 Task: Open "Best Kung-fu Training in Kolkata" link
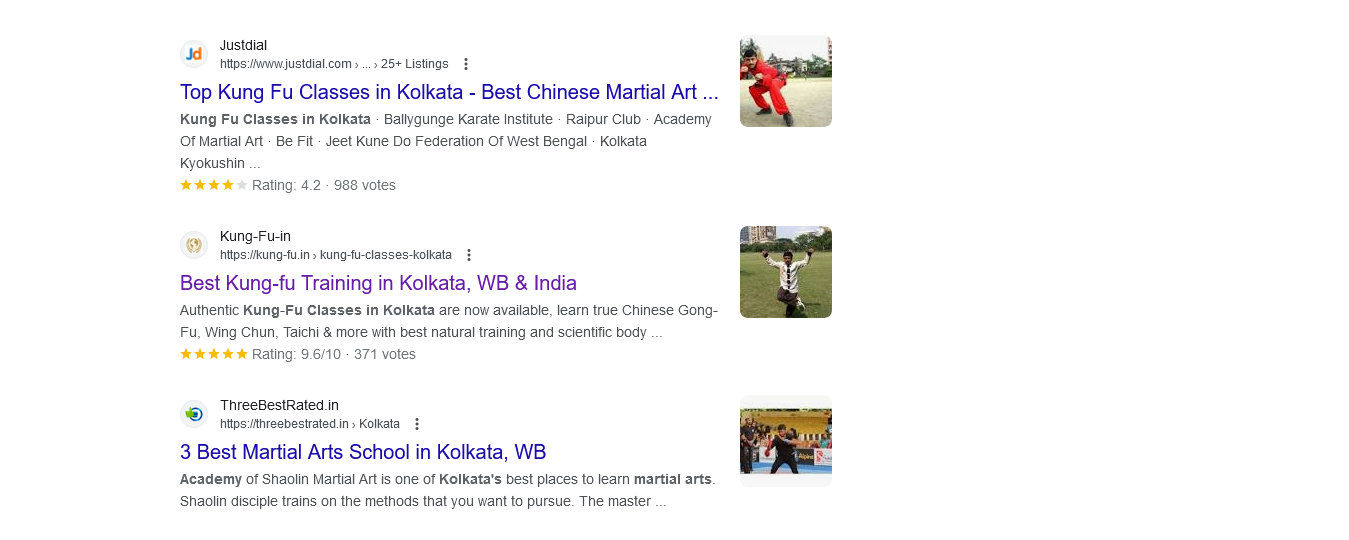click(x=378, y=283)
